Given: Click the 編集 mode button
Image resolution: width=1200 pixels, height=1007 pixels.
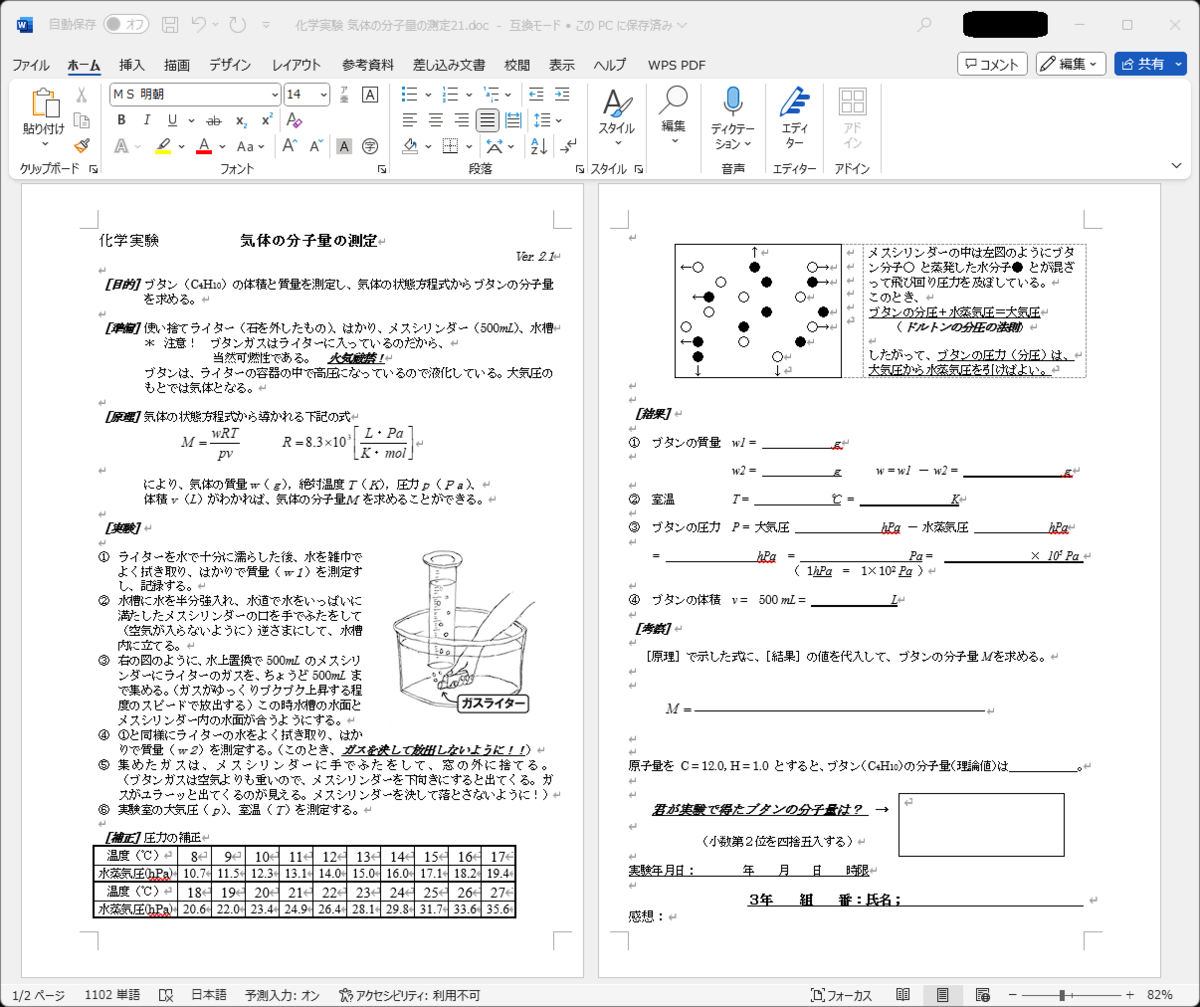Looking at the screenshot, I should point(1070,64).
